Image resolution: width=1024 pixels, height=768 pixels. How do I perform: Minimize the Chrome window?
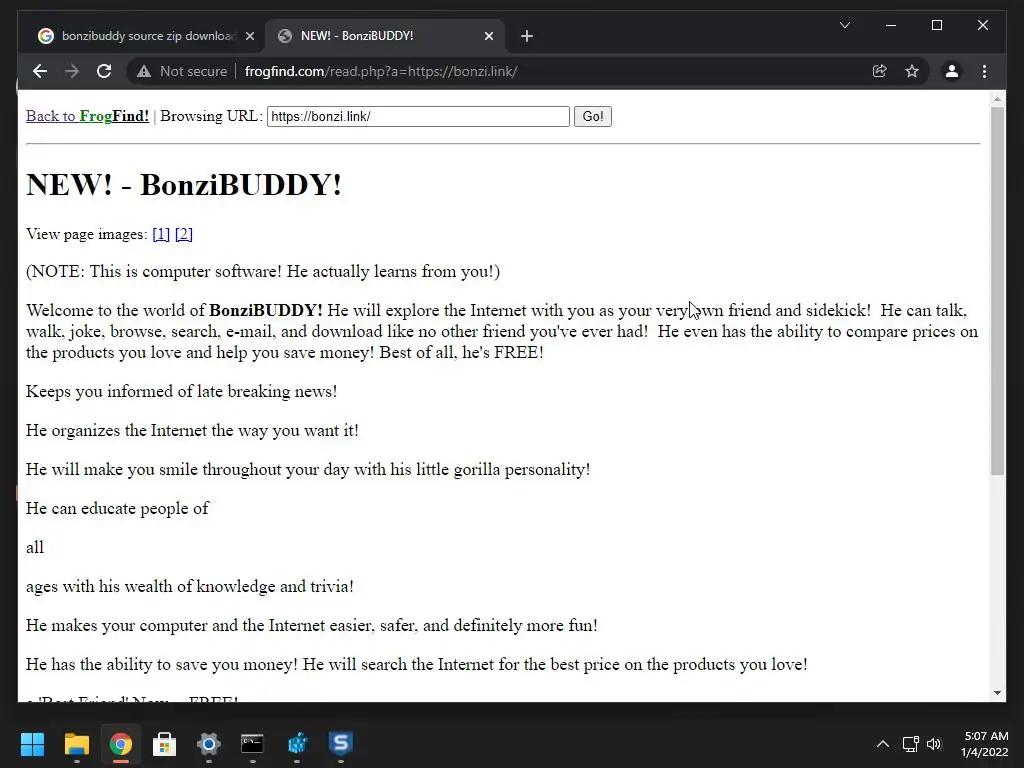891,25
